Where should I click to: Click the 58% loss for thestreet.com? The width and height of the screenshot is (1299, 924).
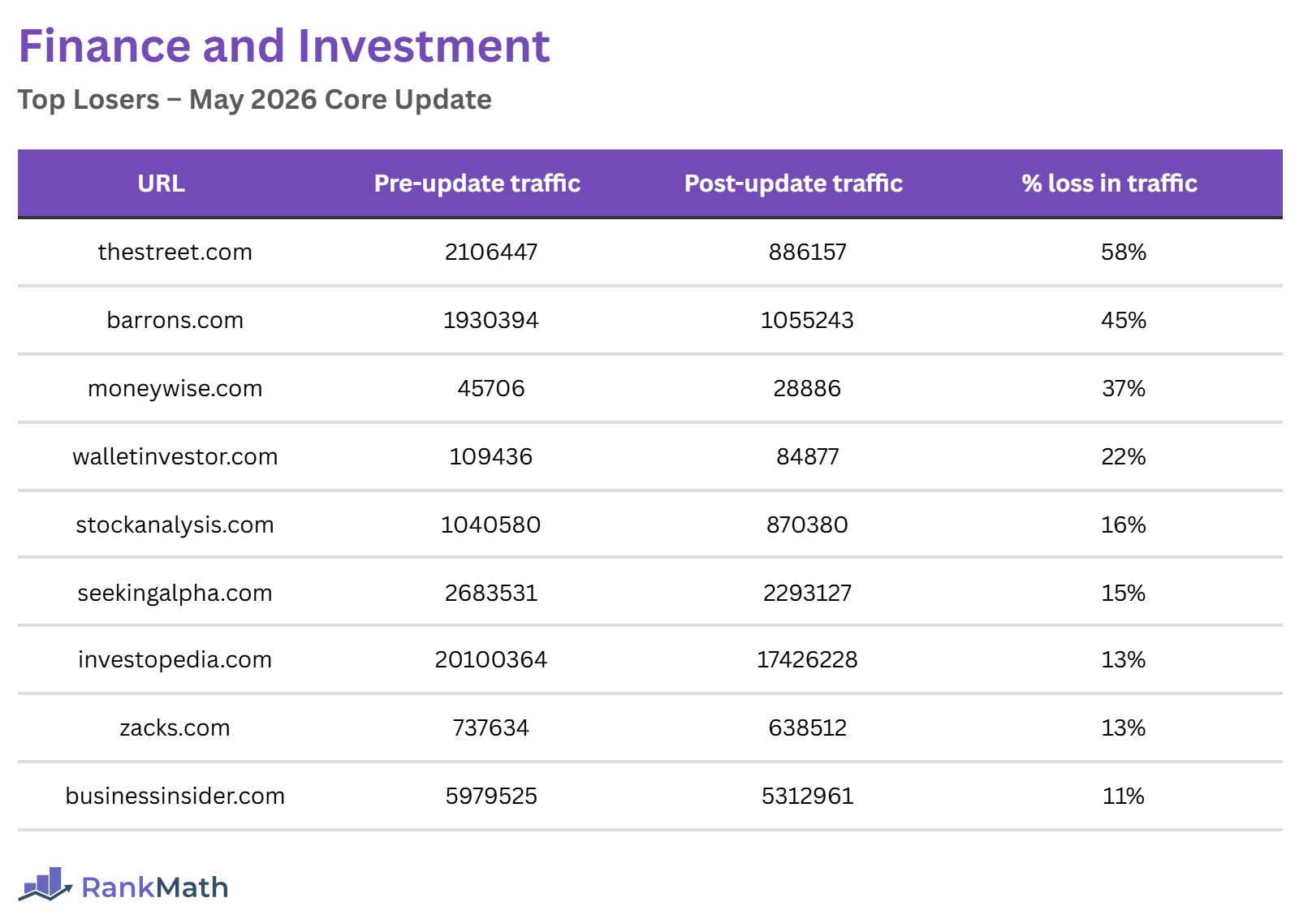click(1124, 252)
